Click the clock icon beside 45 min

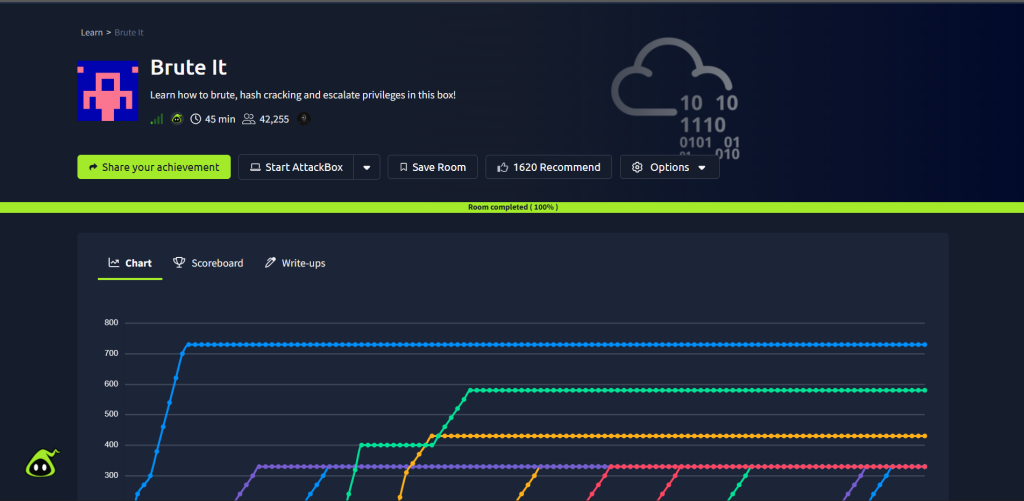pos(196,119)
